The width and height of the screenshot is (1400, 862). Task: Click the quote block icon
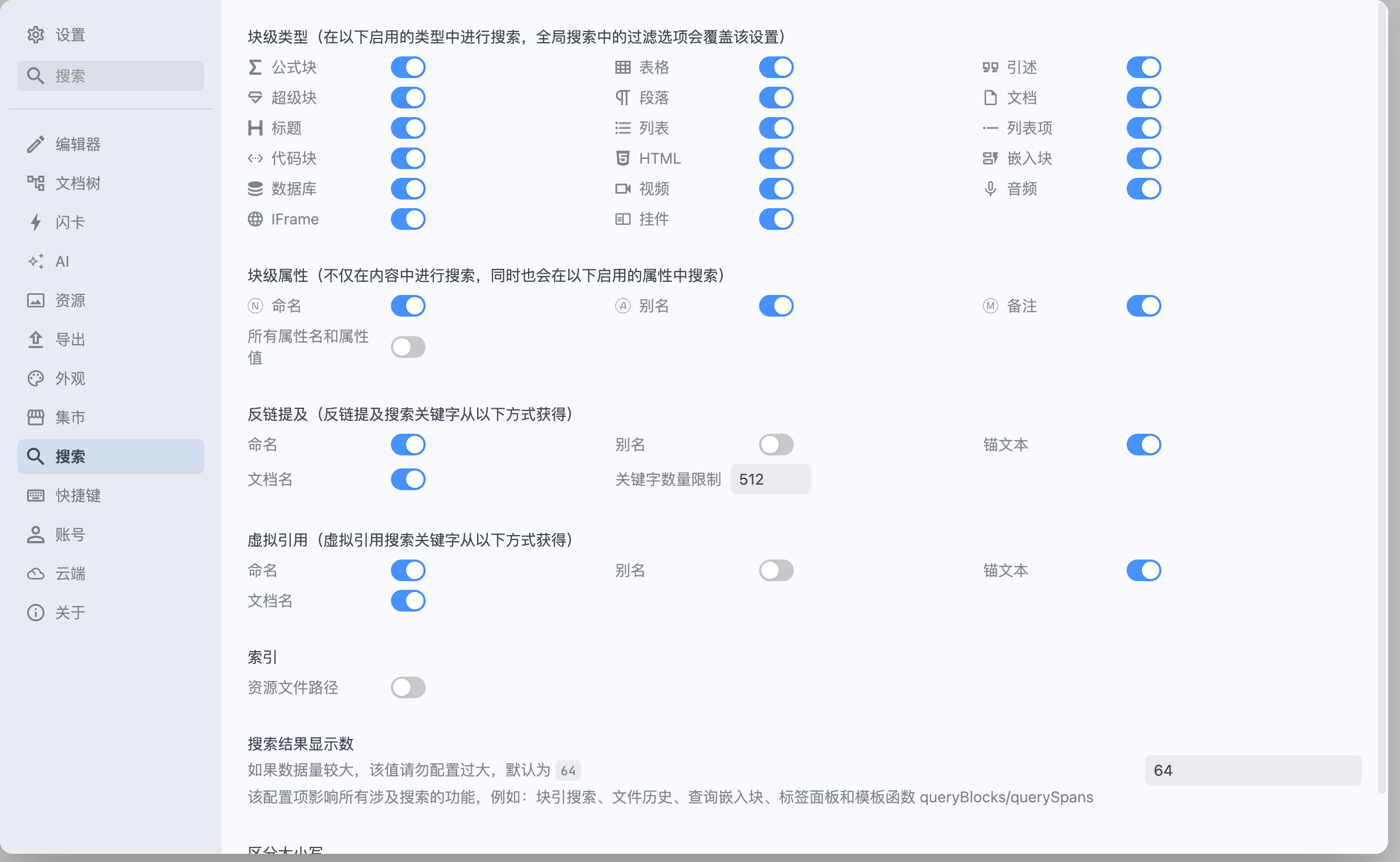pos(990,67)
